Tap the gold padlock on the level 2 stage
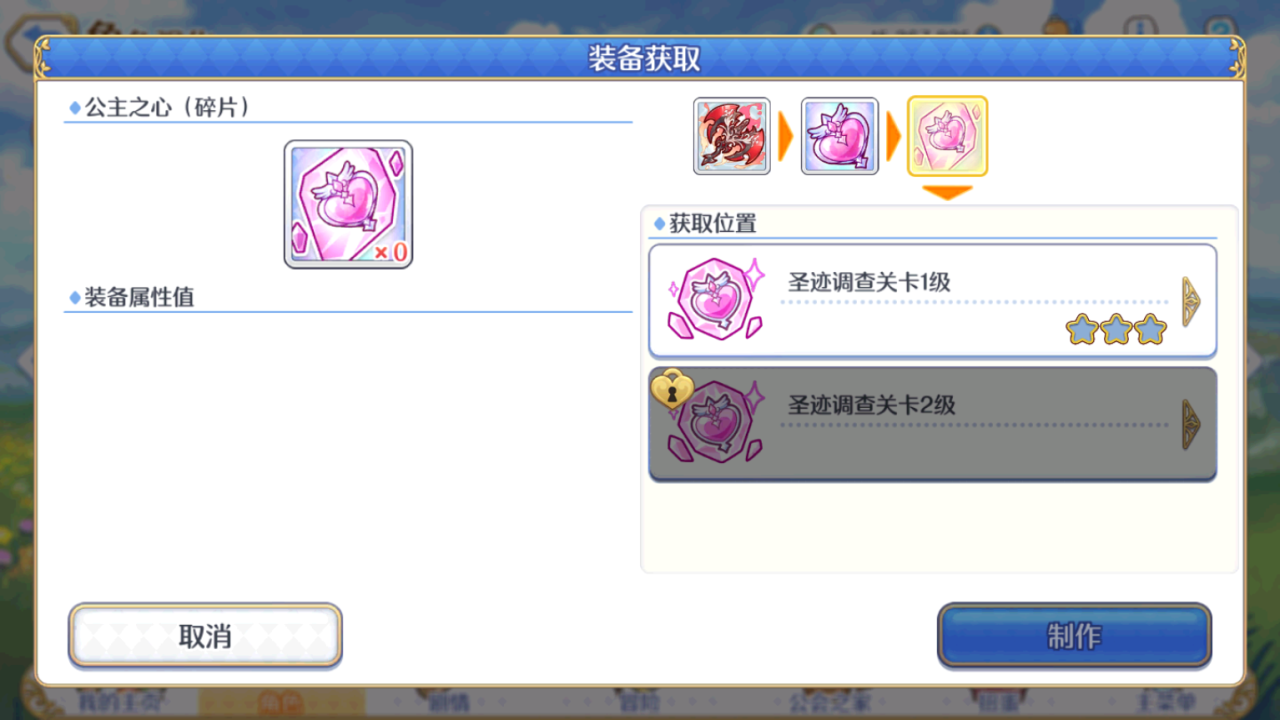The image size is (1280, 720). (x=672, y=390)
